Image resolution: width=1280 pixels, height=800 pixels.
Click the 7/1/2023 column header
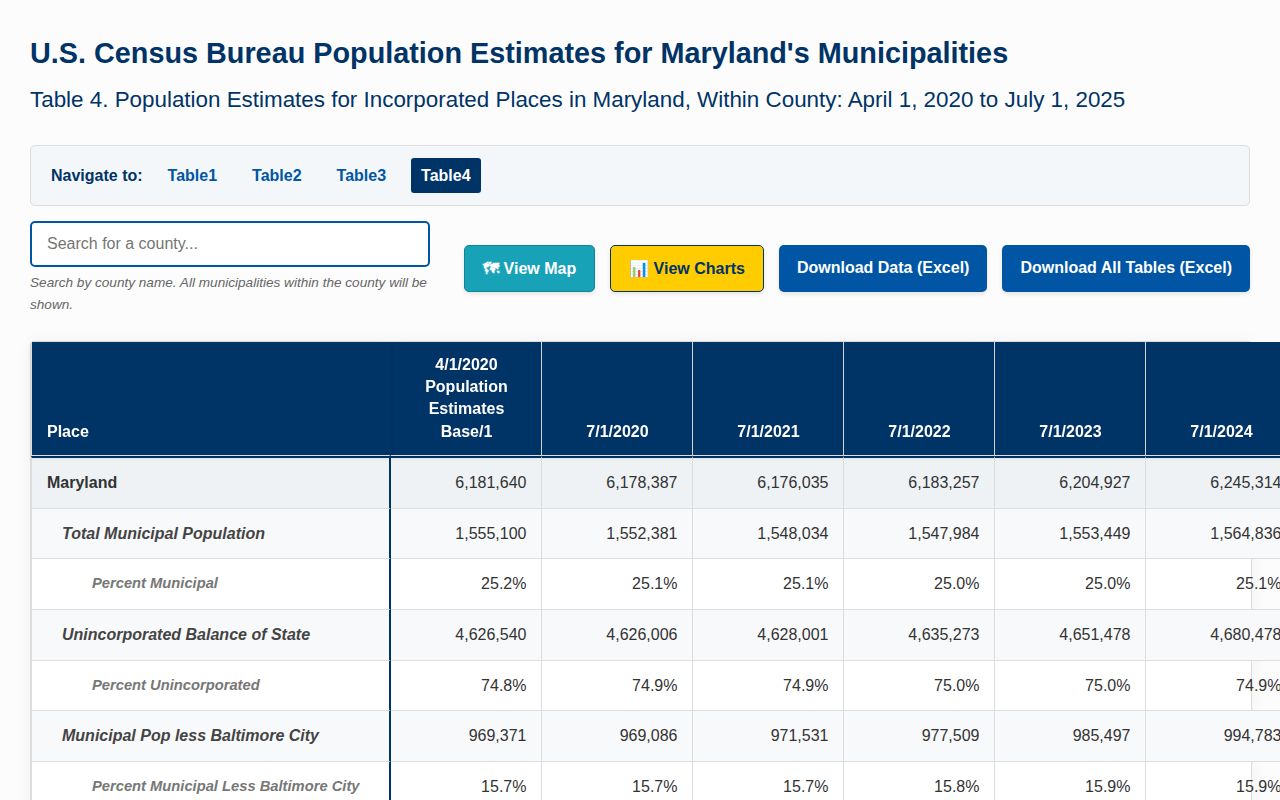coord(1070,399)
